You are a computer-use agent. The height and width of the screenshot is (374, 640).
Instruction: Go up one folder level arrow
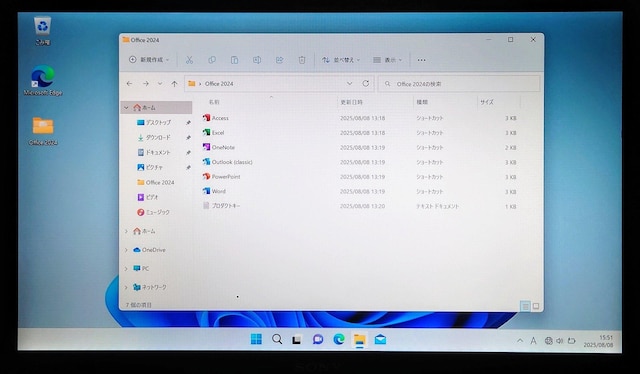tap(174, 84)
